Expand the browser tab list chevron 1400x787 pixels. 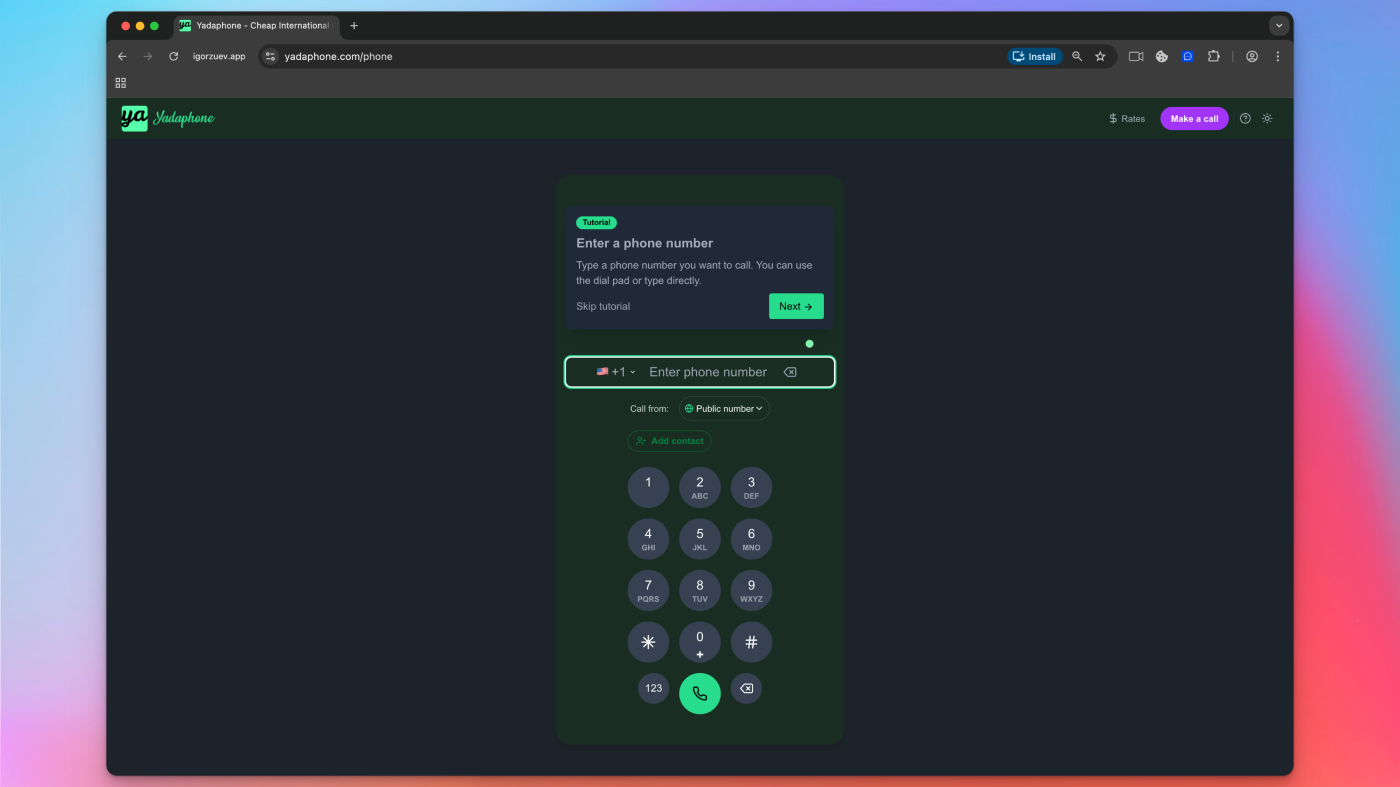1279,26
